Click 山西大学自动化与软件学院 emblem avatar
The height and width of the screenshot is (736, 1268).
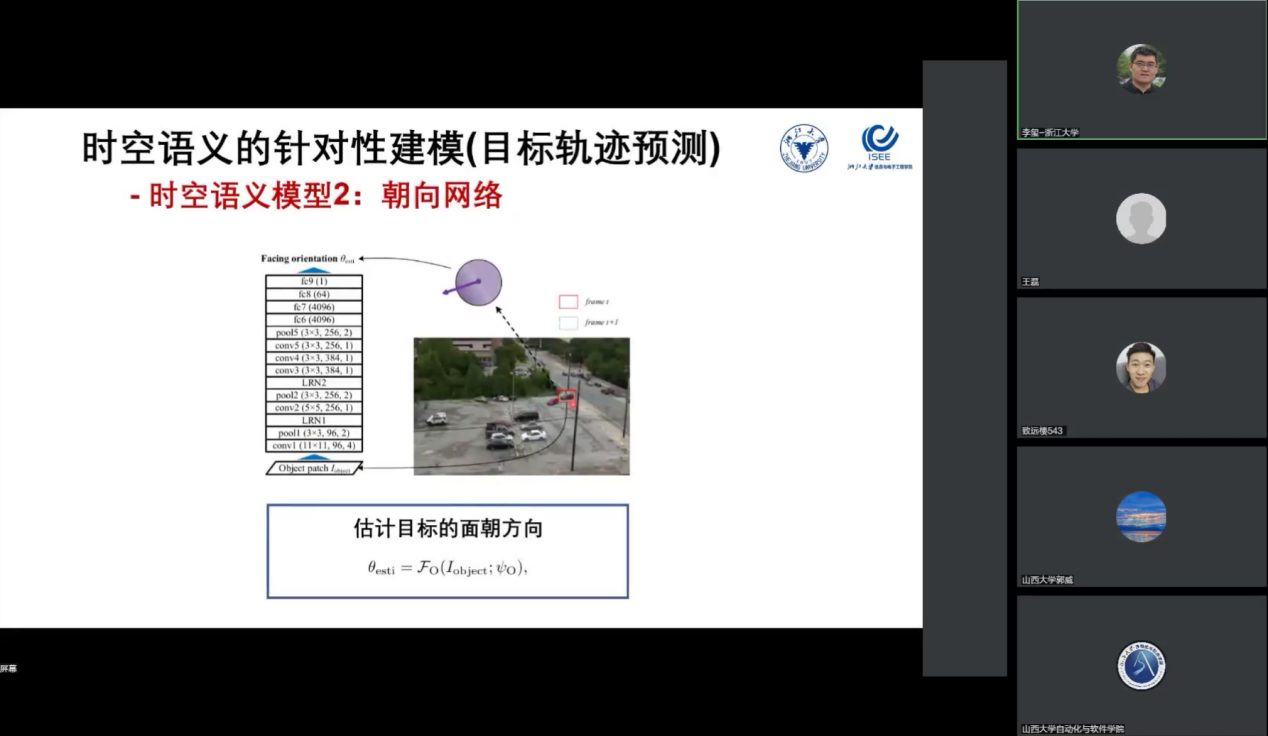1141,666
